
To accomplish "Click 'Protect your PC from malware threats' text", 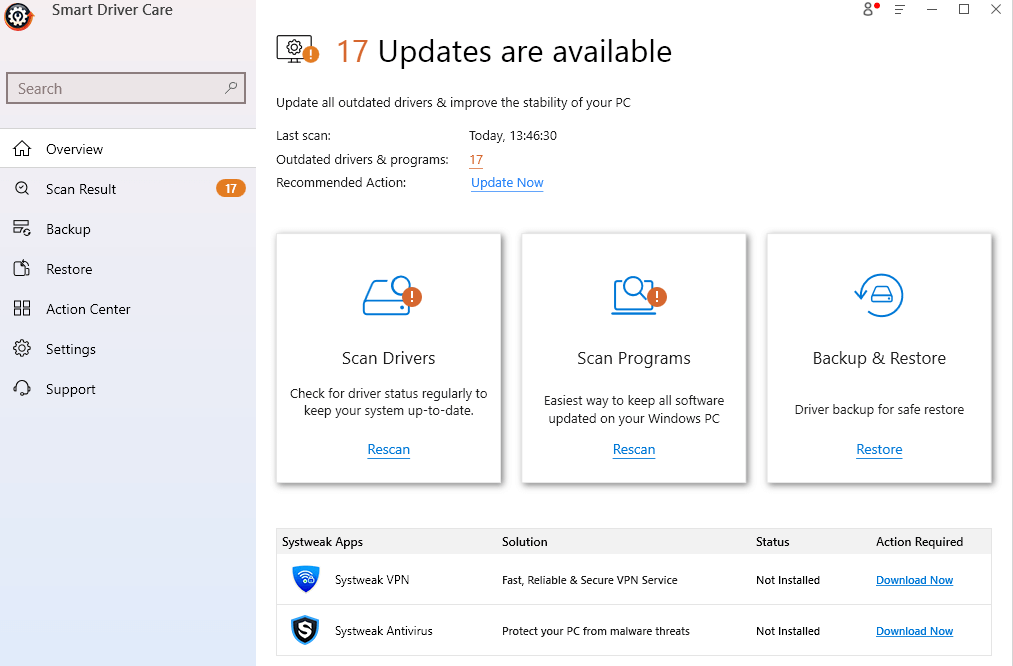I will point(596,631).
